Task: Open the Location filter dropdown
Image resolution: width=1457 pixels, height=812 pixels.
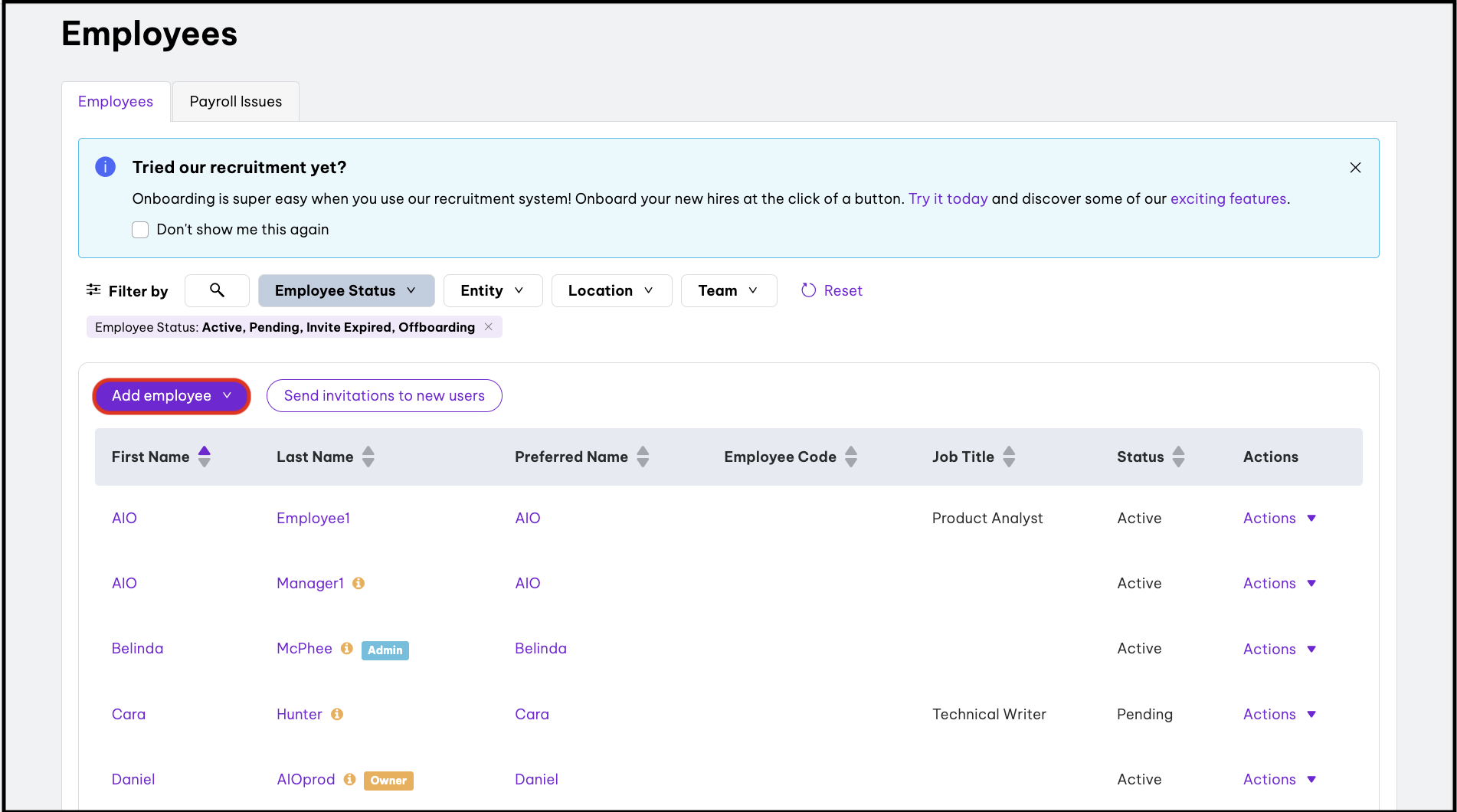Action: tap(611, 290)
